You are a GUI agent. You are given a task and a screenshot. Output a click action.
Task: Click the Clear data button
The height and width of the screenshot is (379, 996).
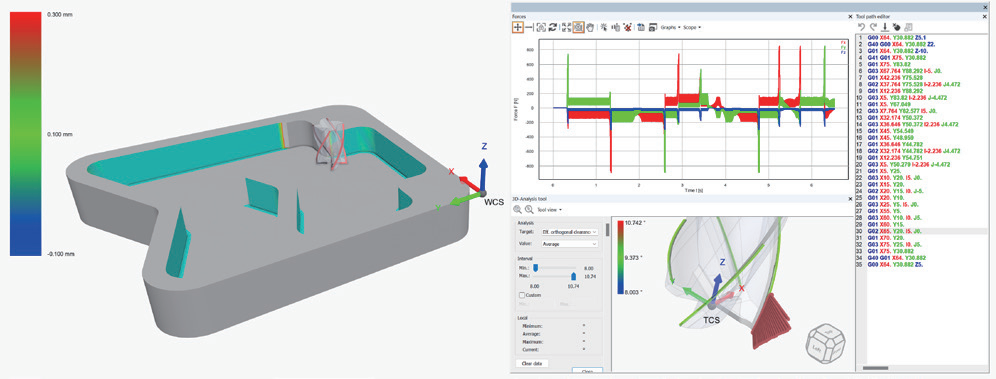tap(532, 363)
